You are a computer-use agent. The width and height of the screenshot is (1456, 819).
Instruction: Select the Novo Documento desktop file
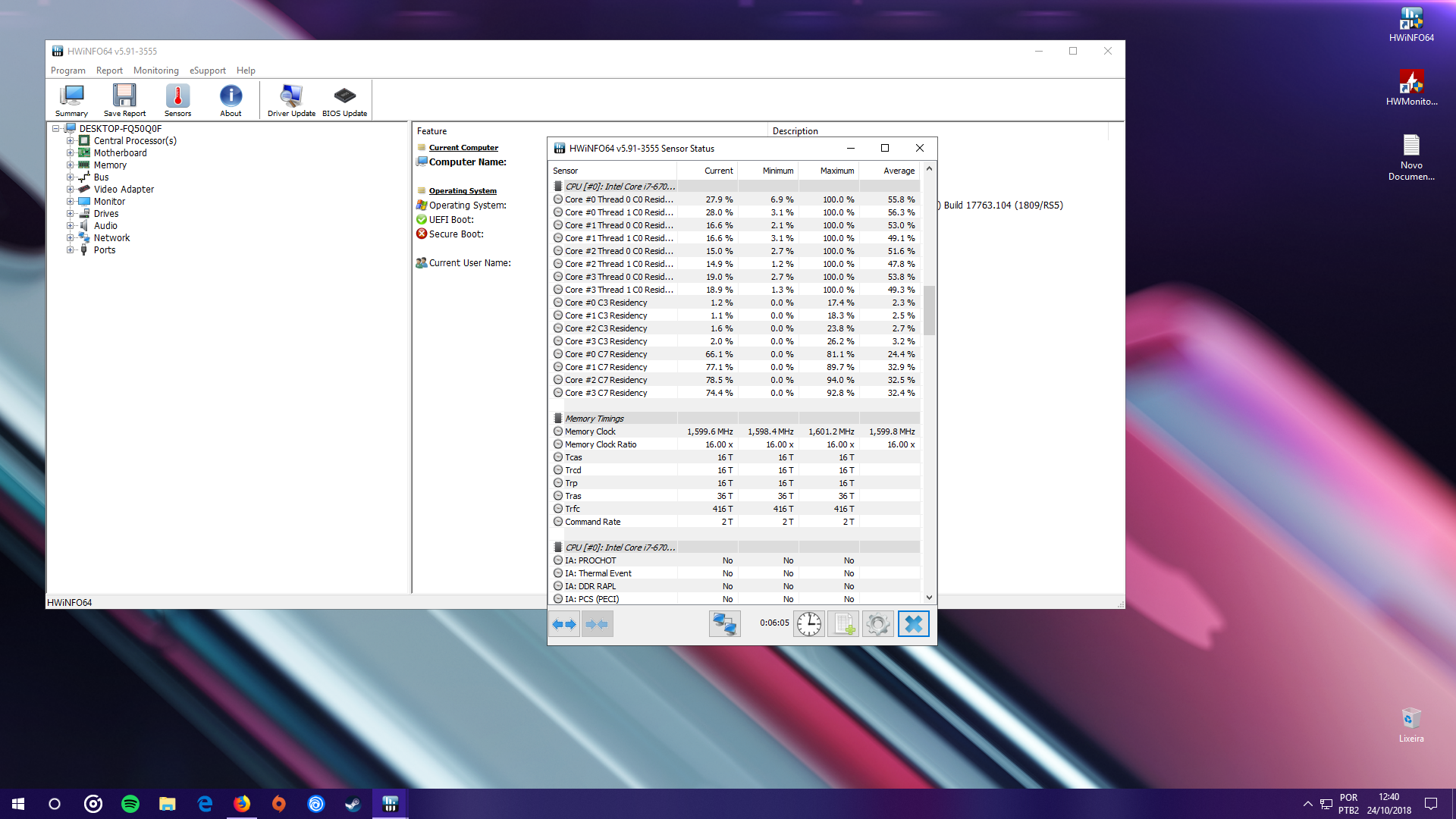coord(1411,158)
